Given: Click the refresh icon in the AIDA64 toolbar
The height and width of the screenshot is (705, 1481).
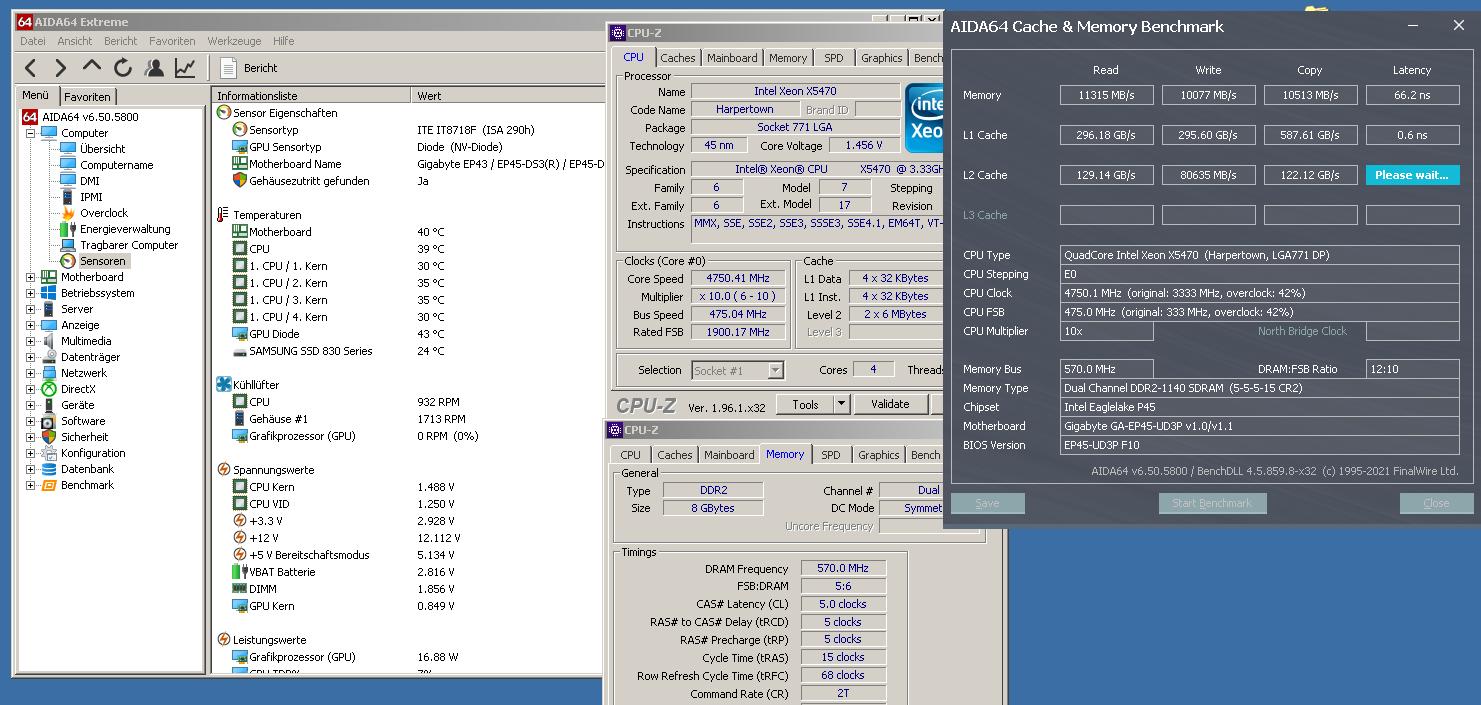Looking at the screenshot, I should click(x=123, y=67).
